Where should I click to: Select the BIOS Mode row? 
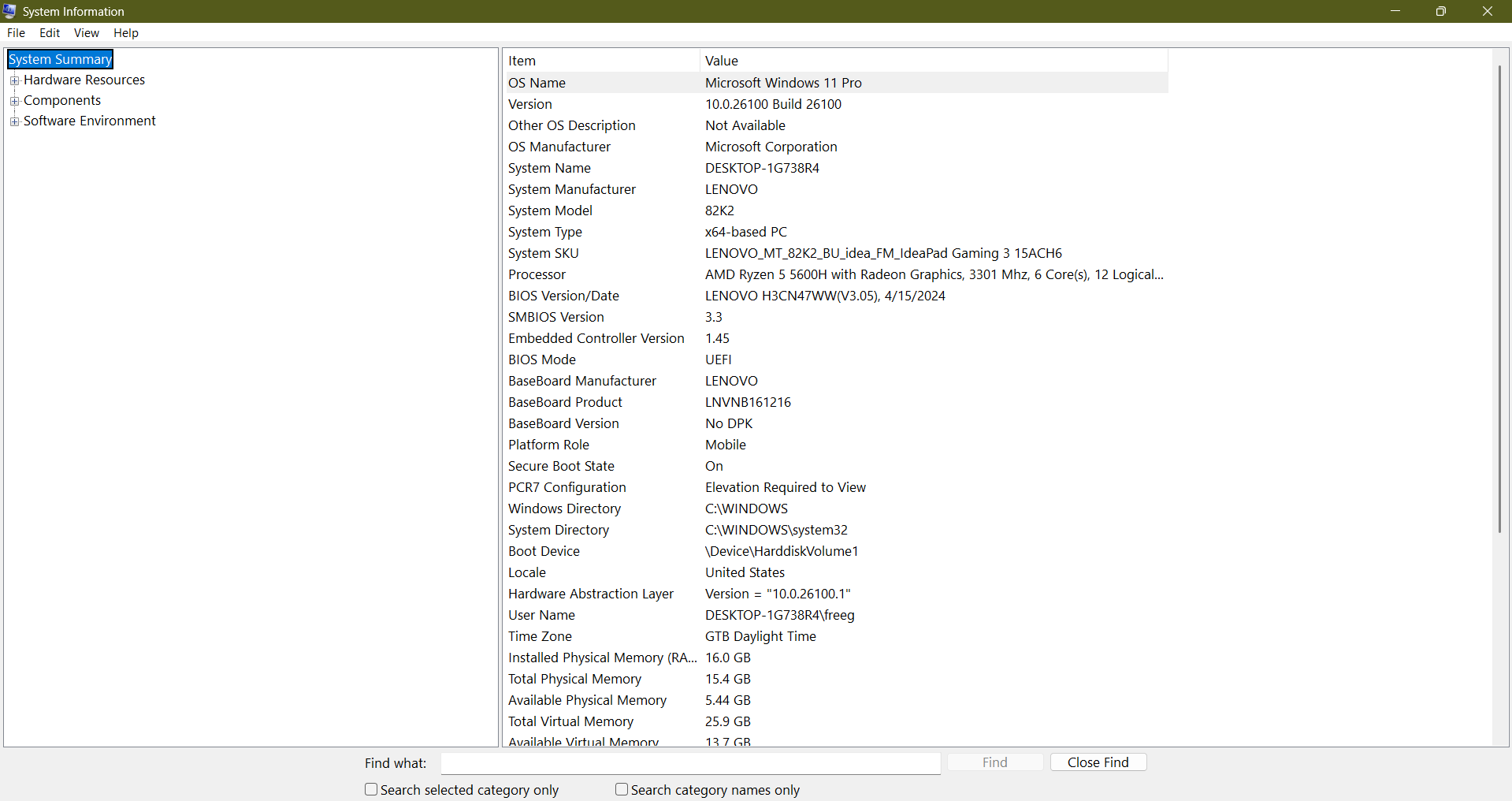point(836,360)
